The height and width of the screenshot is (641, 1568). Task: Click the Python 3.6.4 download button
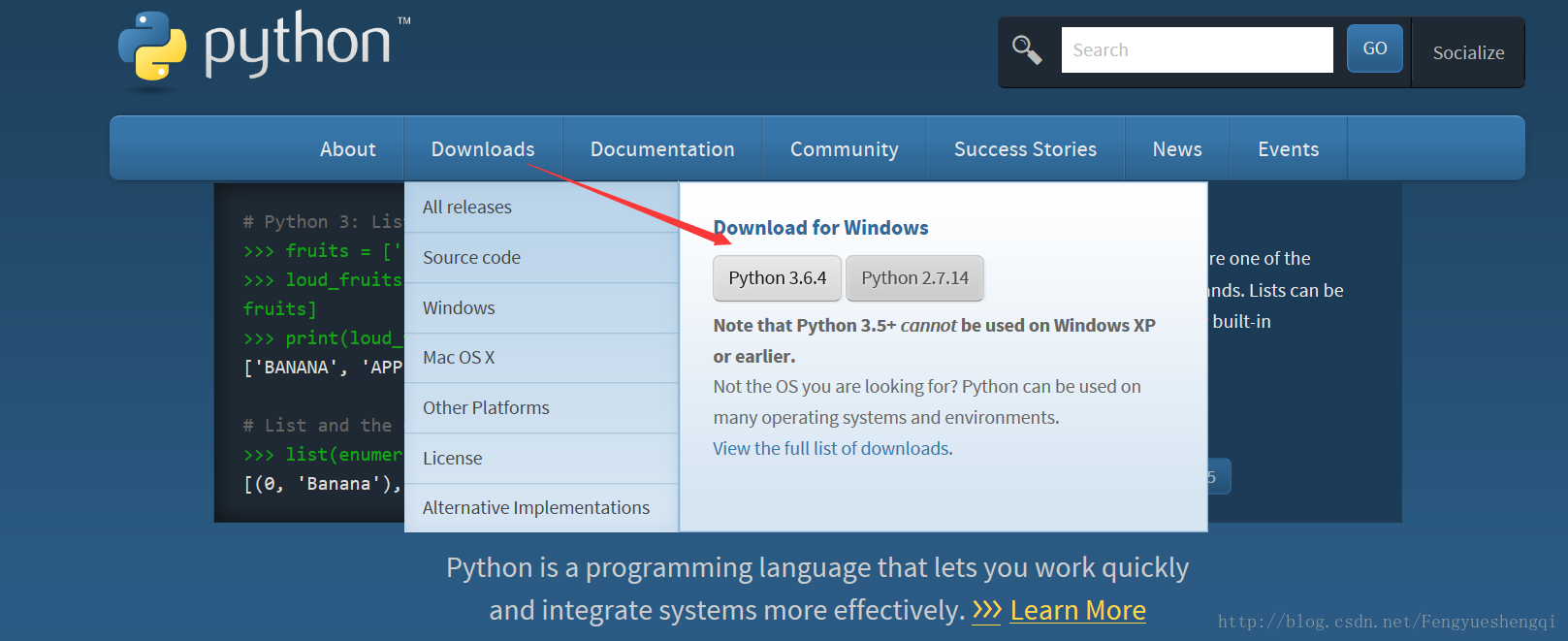coord(778,278)
